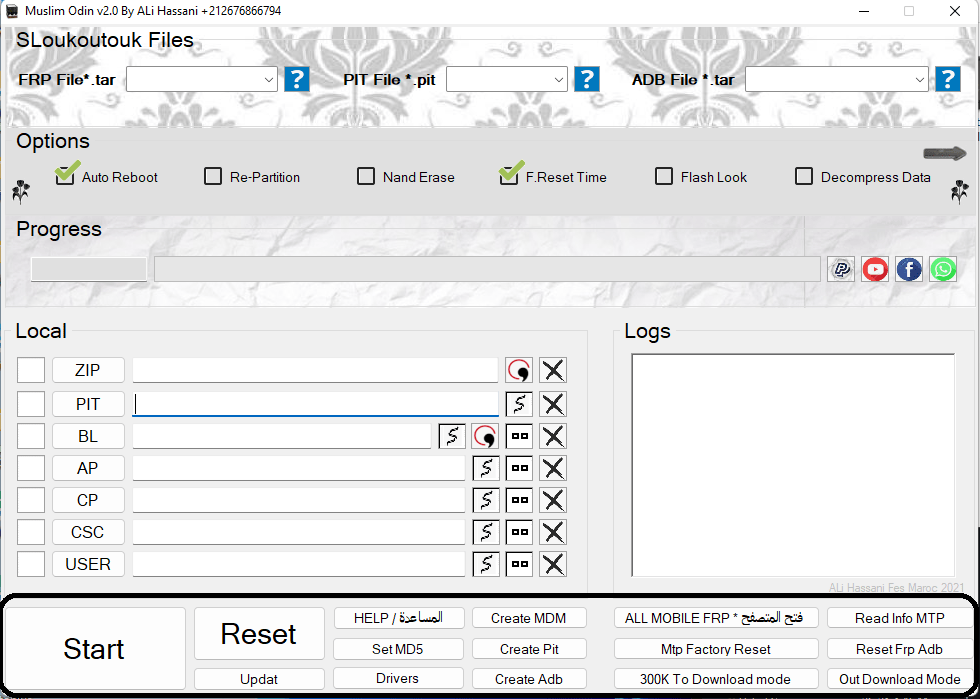Clear the PIT row with X icon
Image resolution: width=980 pixels, height=699 pixels.
pyautogui.click(x=553, y=405)
